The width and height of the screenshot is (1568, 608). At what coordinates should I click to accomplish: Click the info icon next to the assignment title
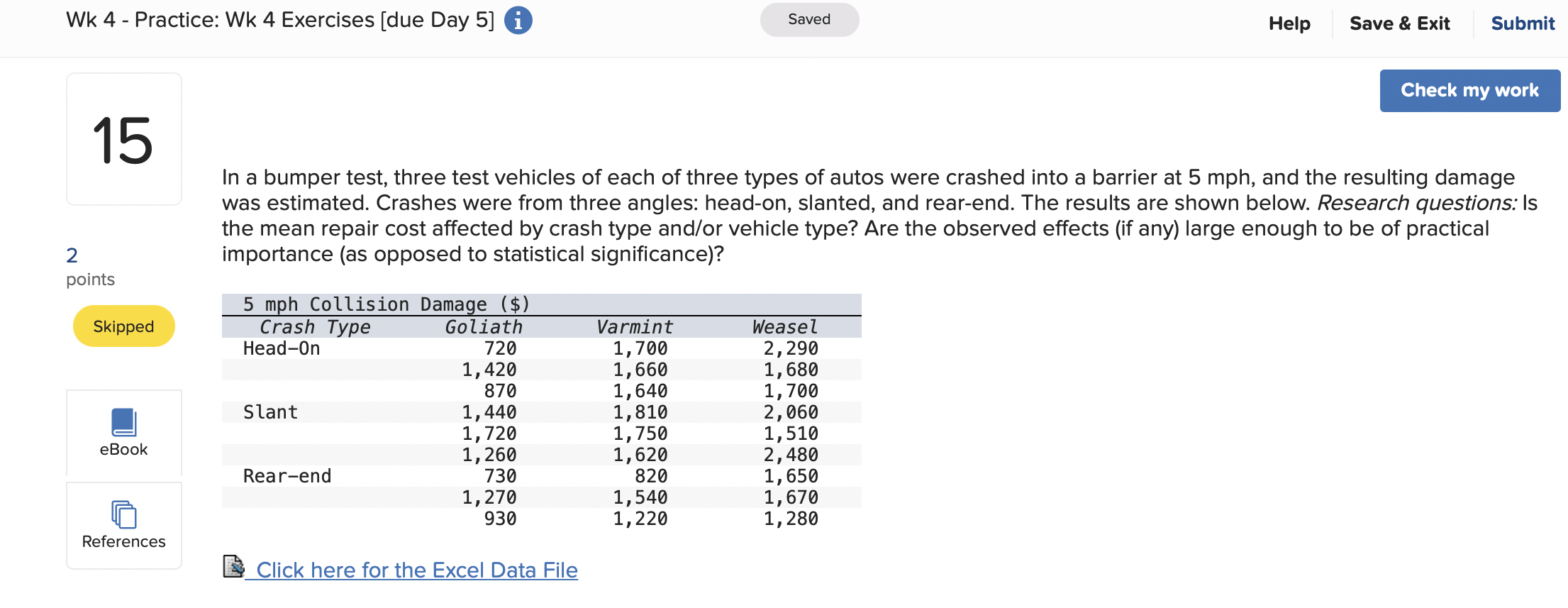pos(518,20)
